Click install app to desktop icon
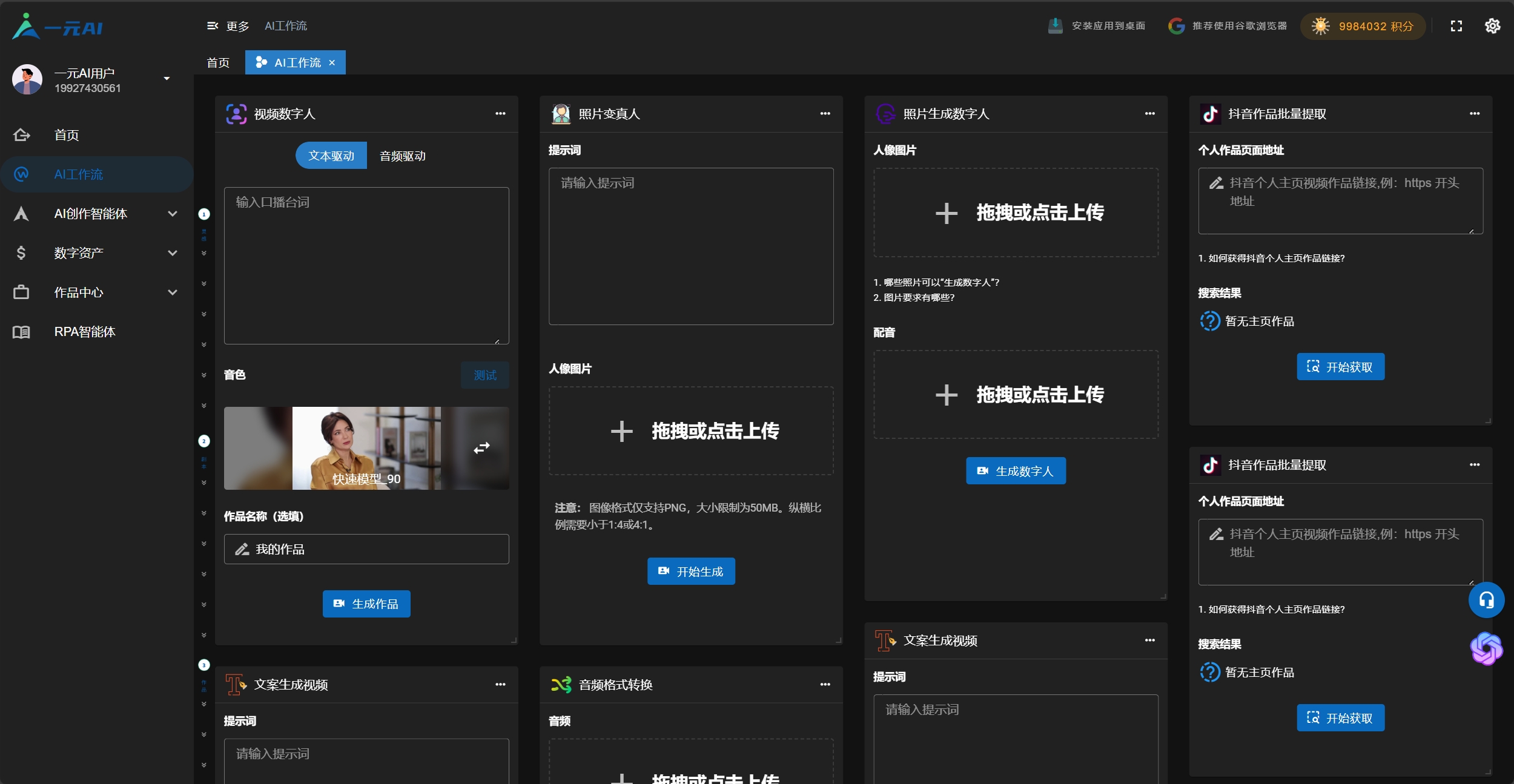1514x784 pixels. [x=1055, y=26]
